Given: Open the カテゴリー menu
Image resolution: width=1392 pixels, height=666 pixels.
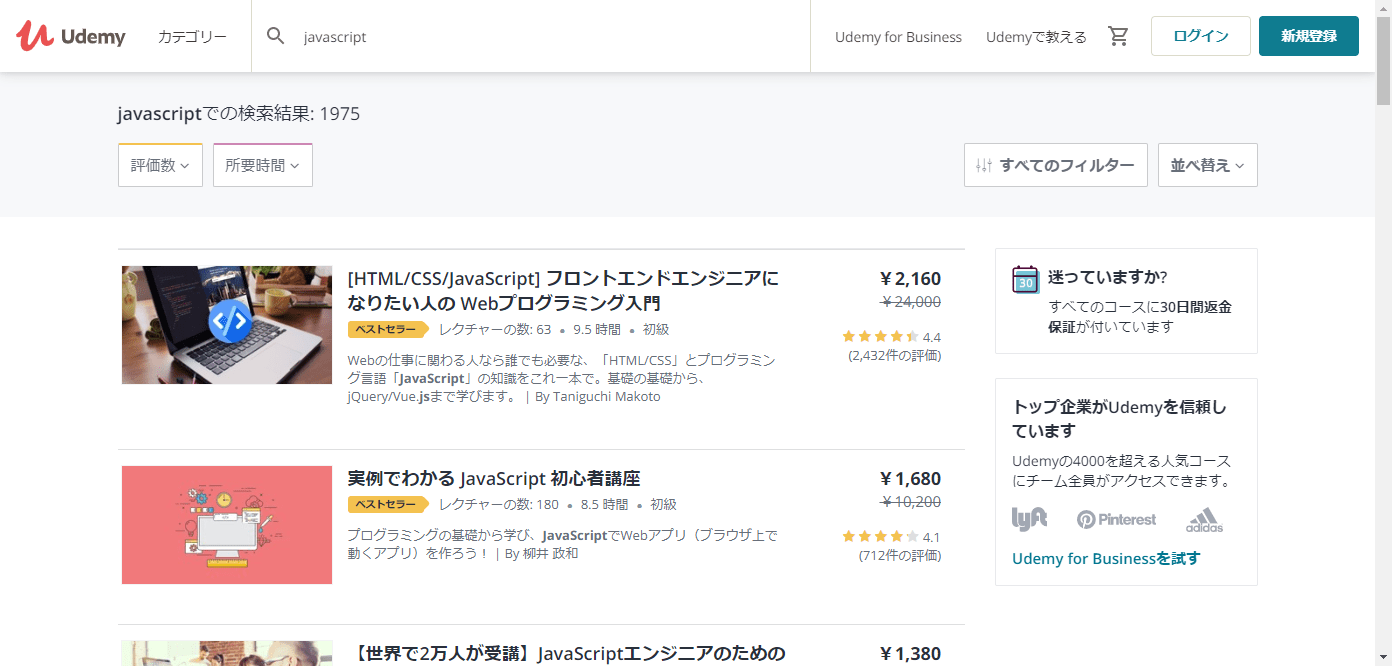Looking at the screenshot, I should [190, 35].
